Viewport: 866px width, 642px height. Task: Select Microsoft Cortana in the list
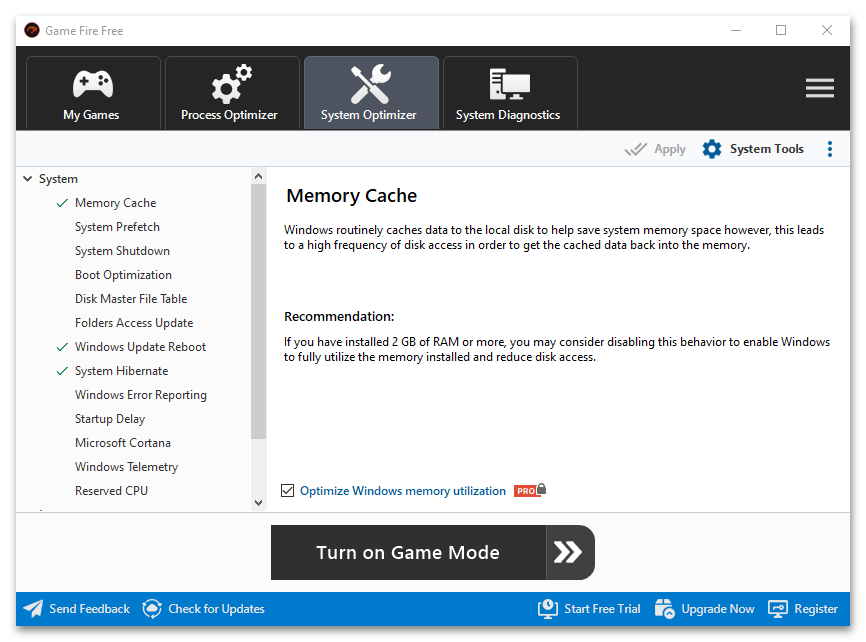122,443
